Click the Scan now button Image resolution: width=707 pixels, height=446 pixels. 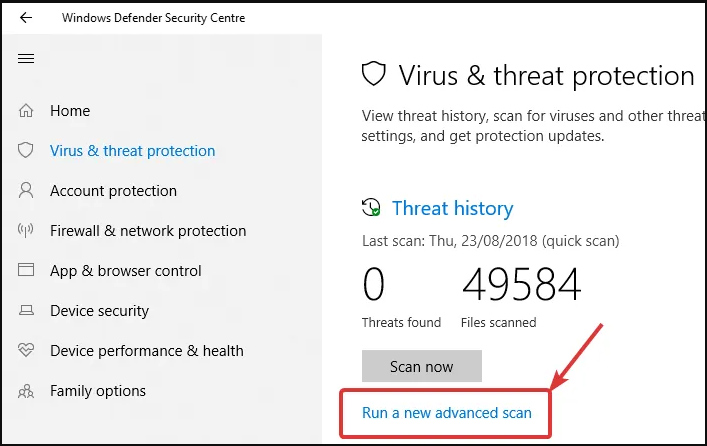422,366
